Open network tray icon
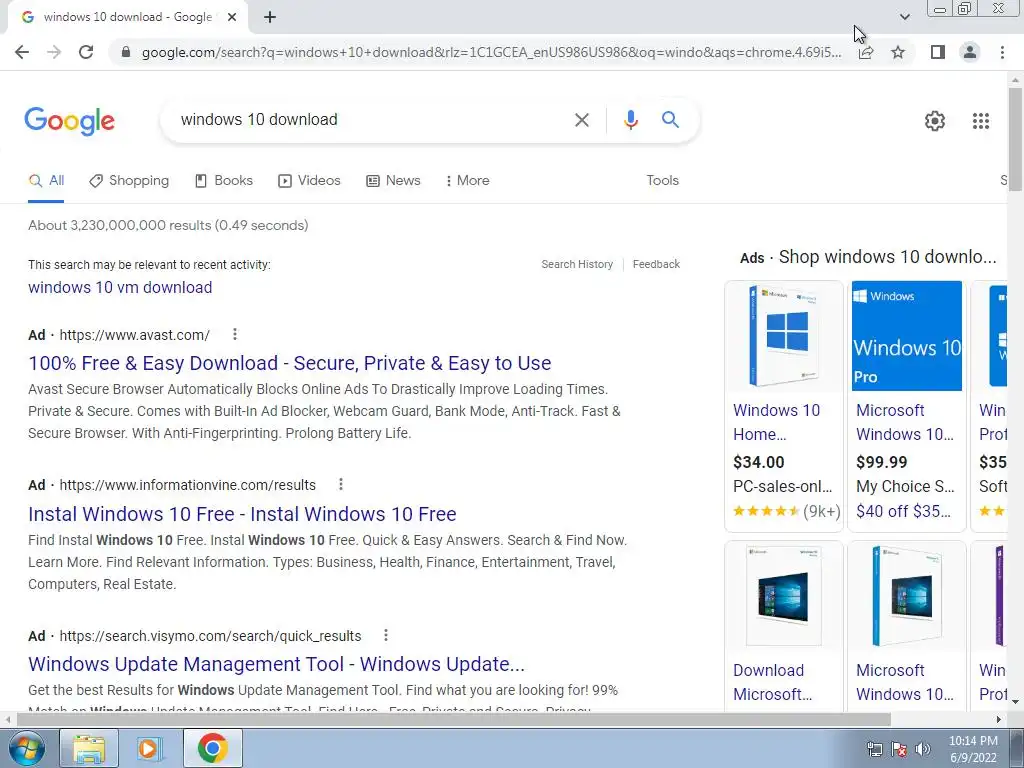This screenshot has width=1024, height=768. (874, 749)
